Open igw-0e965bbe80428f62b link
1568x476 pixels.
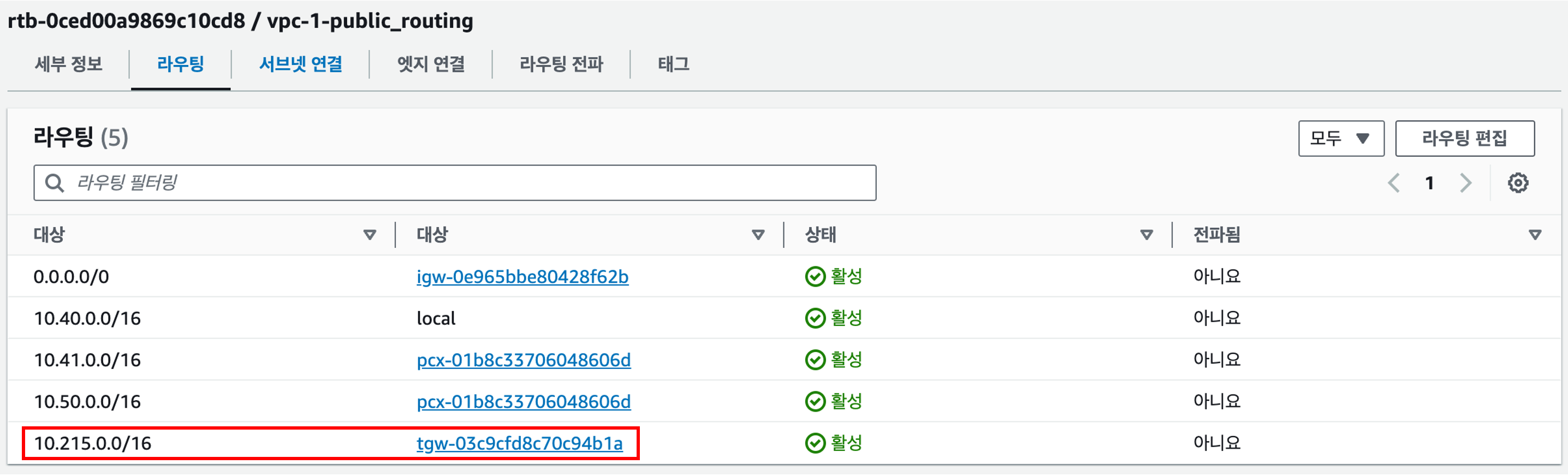(522, 277)
